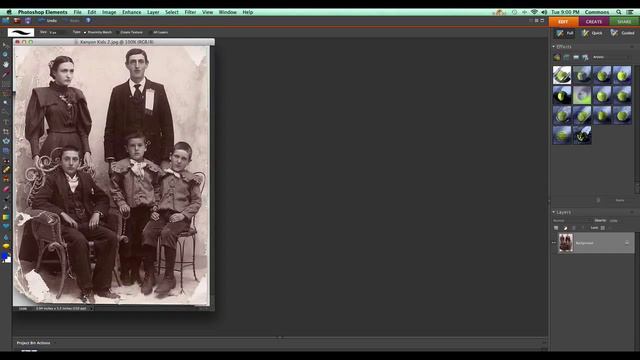The width and height of the screenshot is (640, 360).
Task: Open the volume icon in menu bar
Action: click(x=544, y=12)
